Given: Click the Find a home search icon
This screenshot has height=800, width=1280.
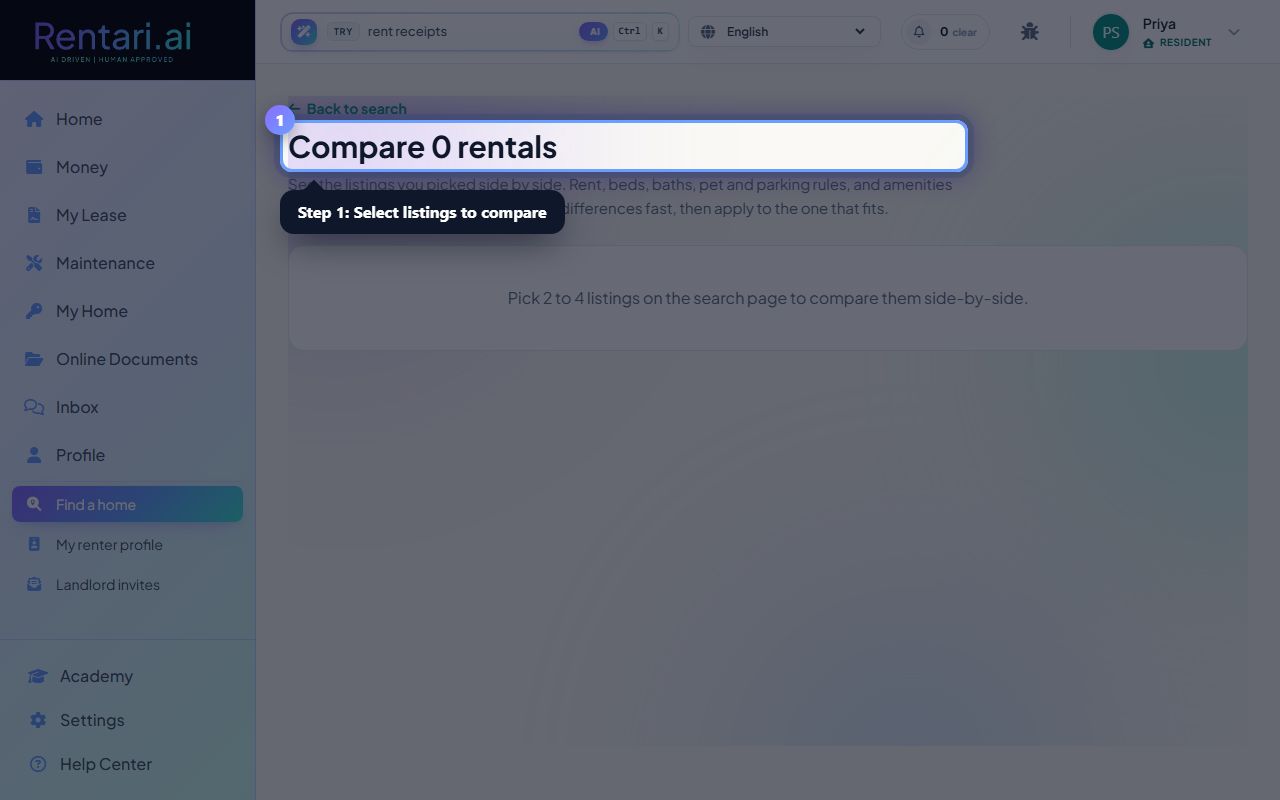Looking at the screenshot, I should 34,504.
